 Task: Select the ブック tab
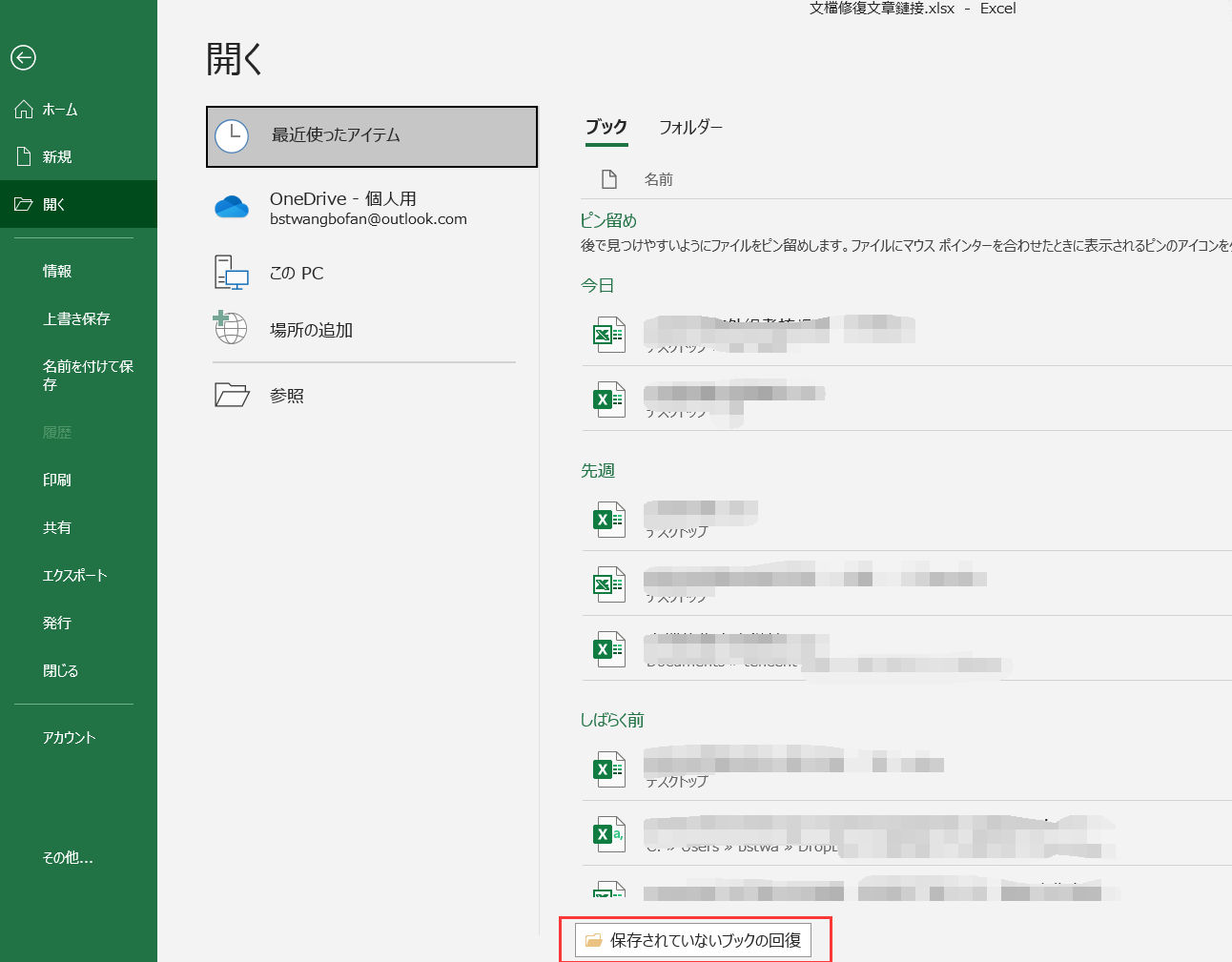point(606,127)
